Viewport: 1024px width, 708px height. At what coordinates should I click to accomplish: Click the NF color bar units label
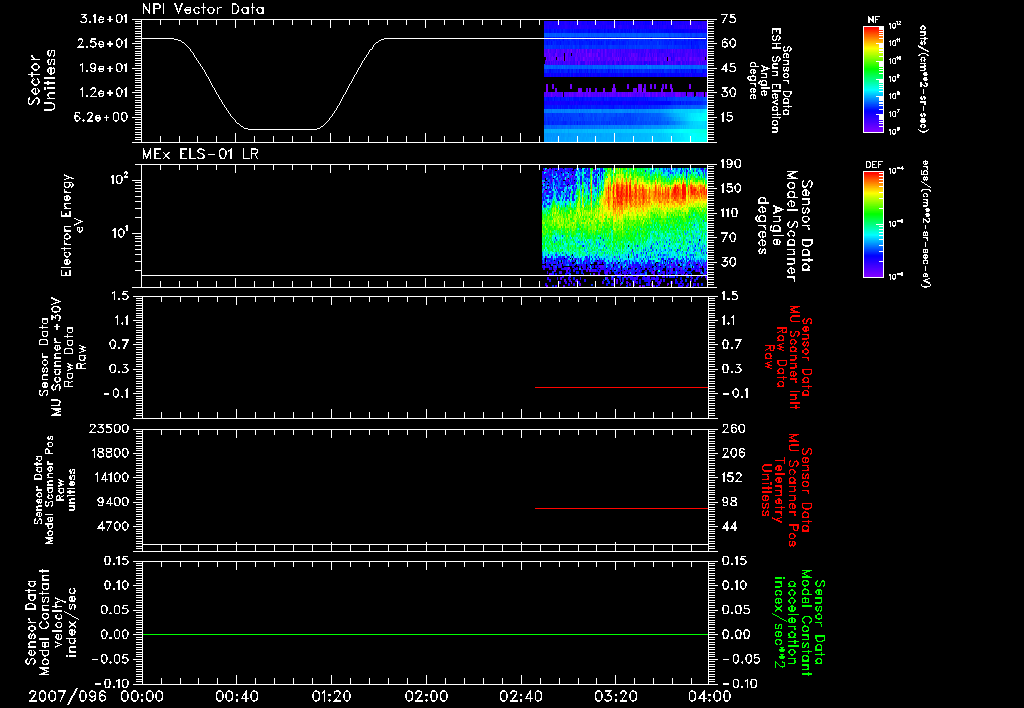923,79
